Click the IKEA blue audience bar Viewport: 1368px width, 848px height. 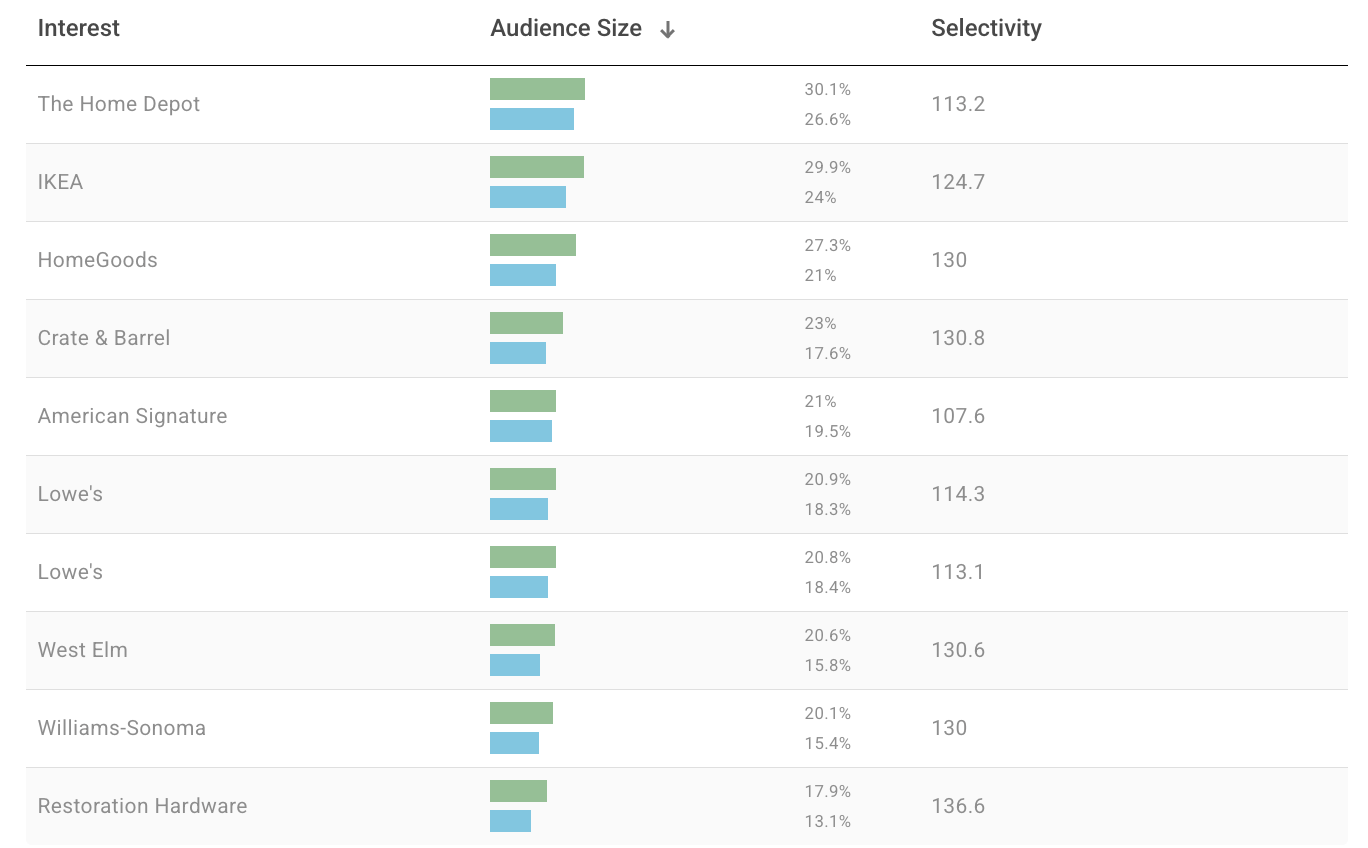527,197
